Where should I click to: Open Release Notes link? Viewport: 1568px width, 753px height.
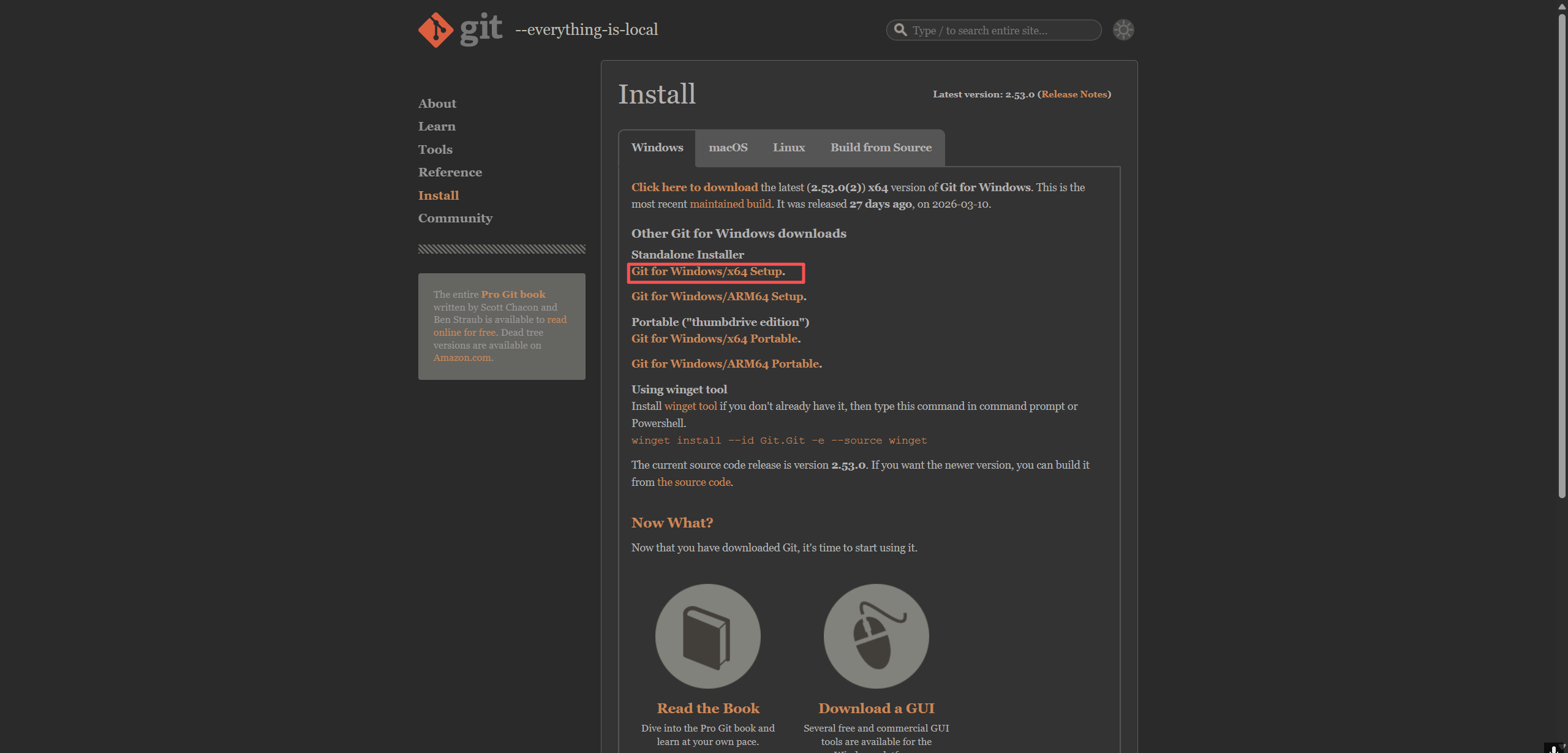(1074, 94)
